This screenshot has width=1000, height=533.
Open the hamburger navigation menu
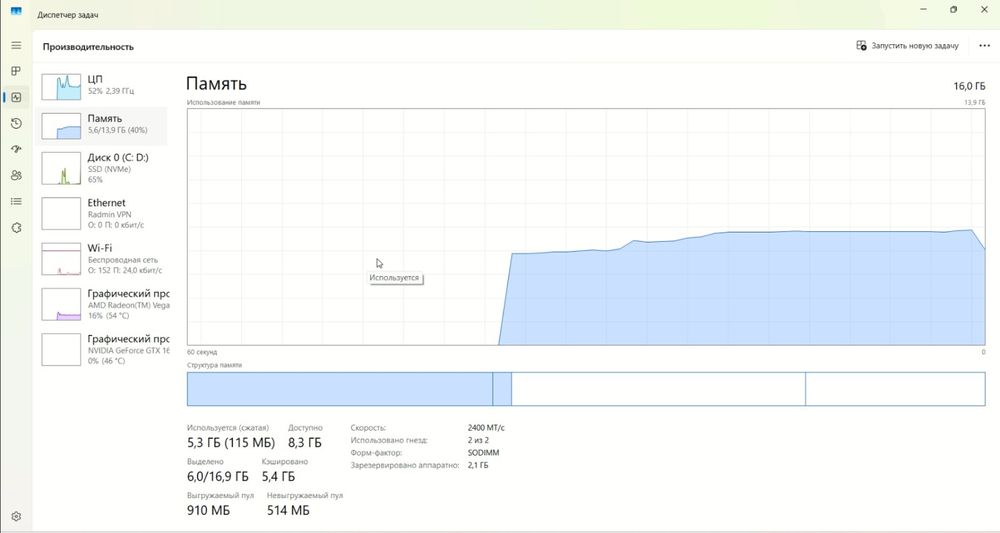pyautogui.click(x=17, y=45)
